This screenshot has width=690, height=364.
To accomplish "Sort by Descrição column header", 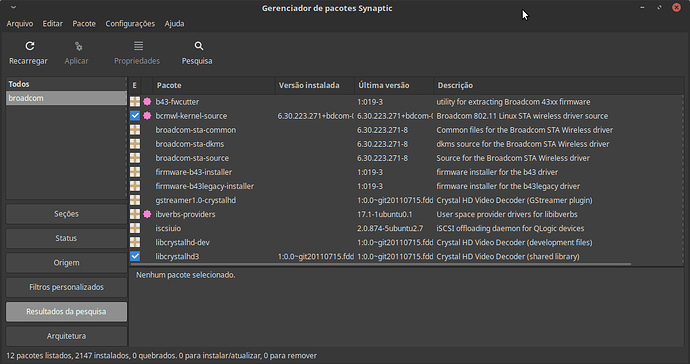I will coord(559,85).
